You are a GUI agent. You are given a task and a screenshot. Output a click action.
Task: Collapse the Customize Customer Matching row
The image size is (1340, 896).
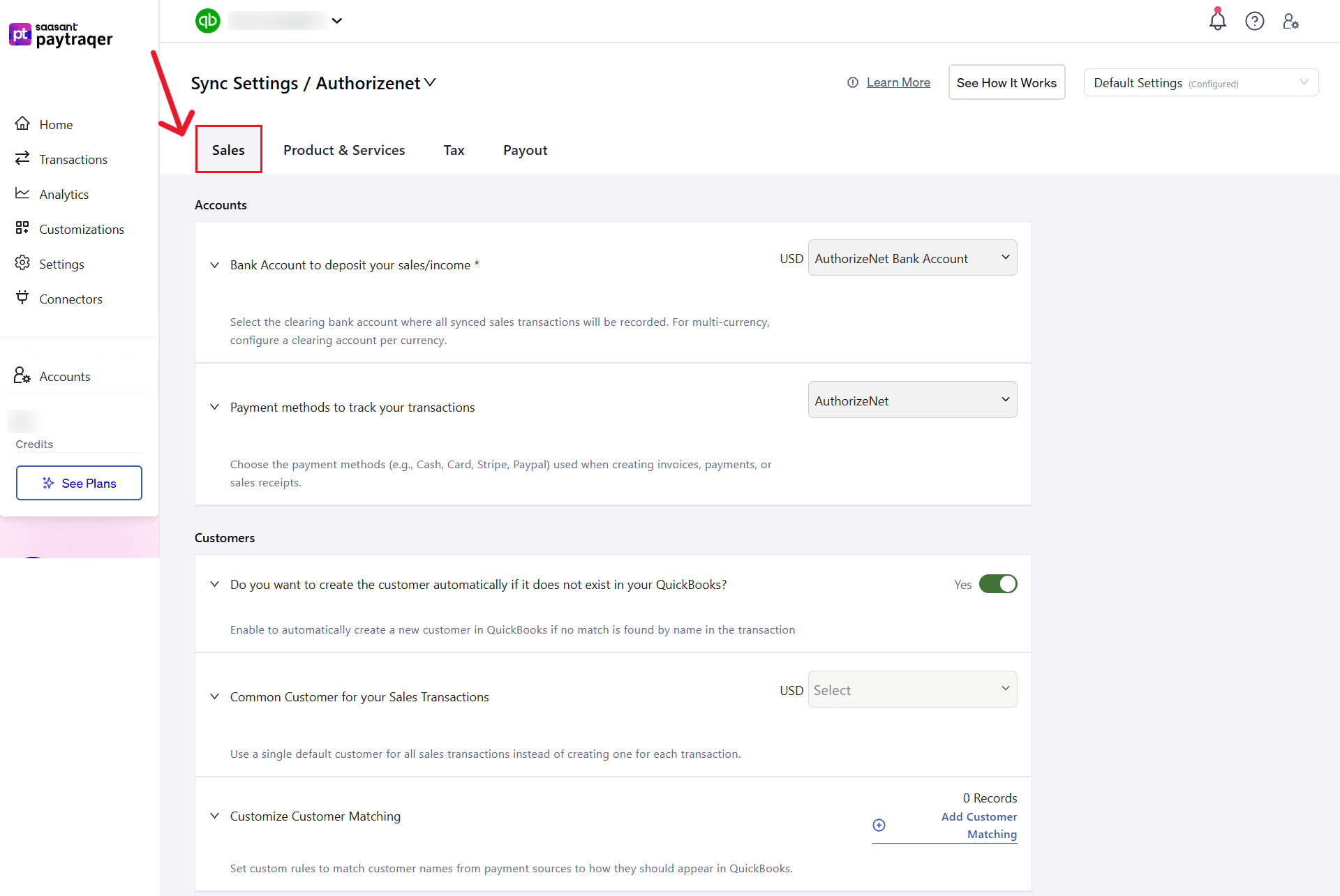215,816
